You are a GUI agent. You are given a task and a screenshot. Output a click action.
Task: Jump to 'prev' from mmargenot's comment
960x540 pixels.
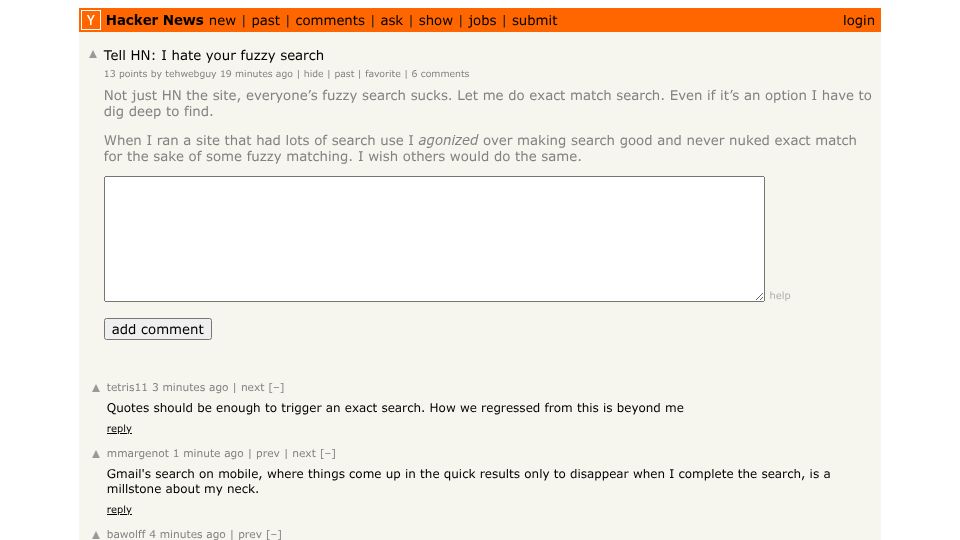pyautogui.click(x=268, y=453)
